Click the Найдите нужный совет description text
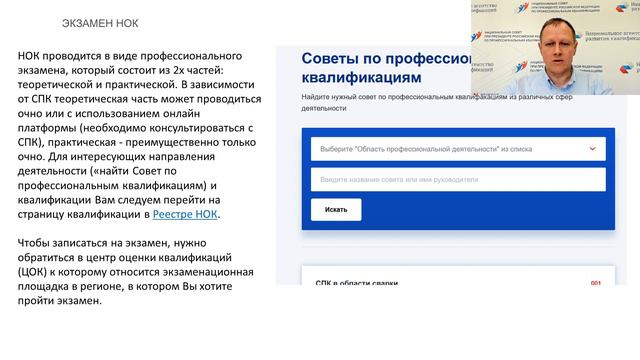The width and height of the screenshot is (640, 360). [437, 102]
